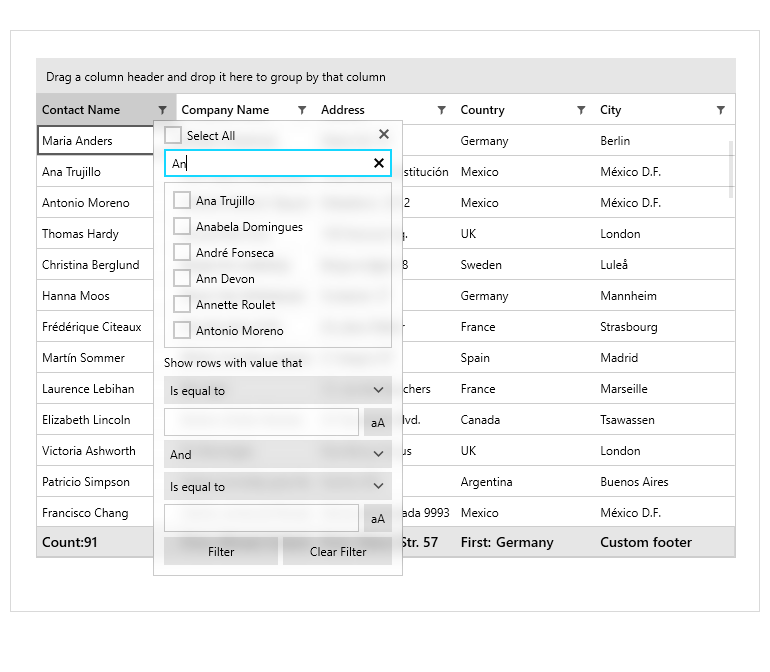
Task: Open the Address column filter icon
Action: 441,110
